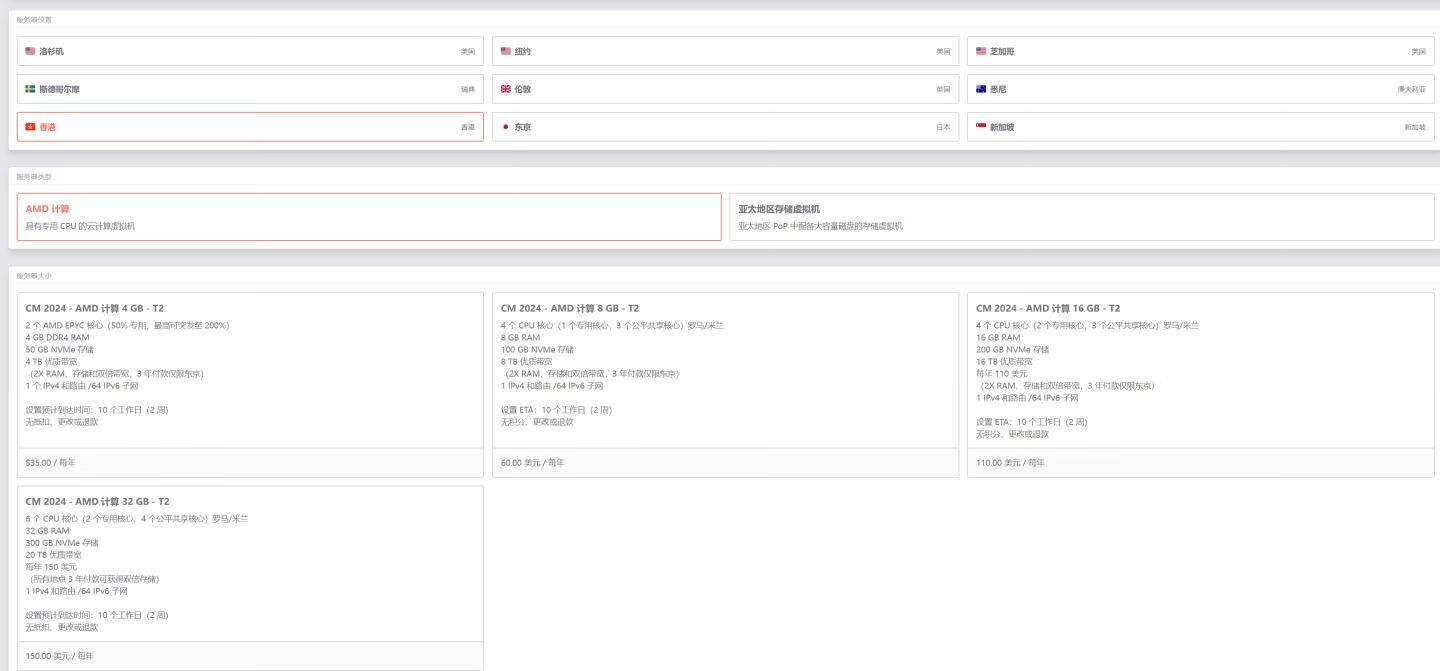Click the US flag beside 洛杉矶

(x=30, y=51)
